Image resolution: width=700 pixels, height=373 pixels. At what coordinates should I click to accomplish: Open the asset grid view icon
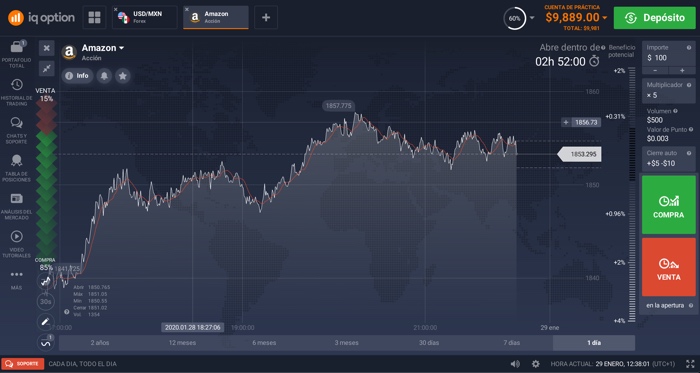click(95, 17)
